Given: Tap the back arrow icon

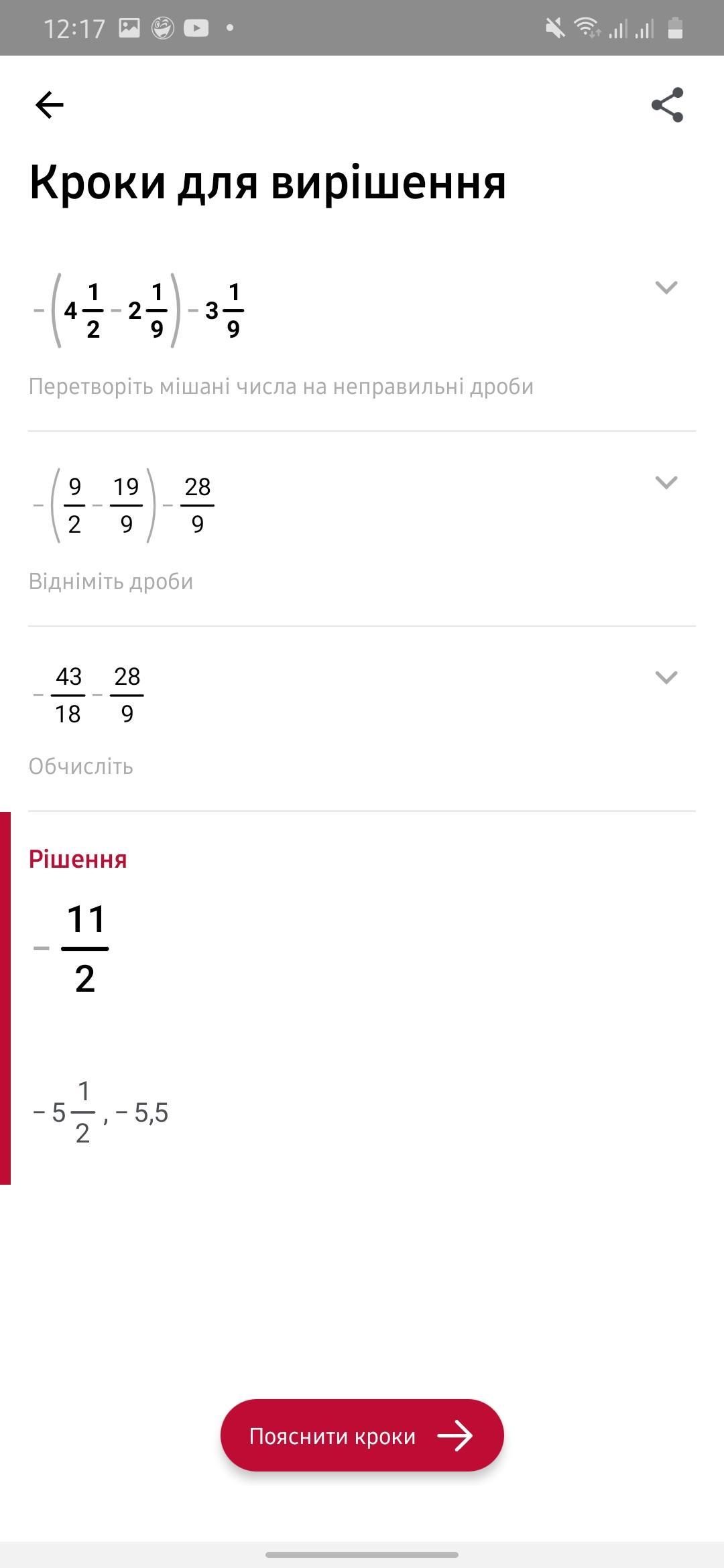Looking at the screenshot, I should [x=49, y=105].
